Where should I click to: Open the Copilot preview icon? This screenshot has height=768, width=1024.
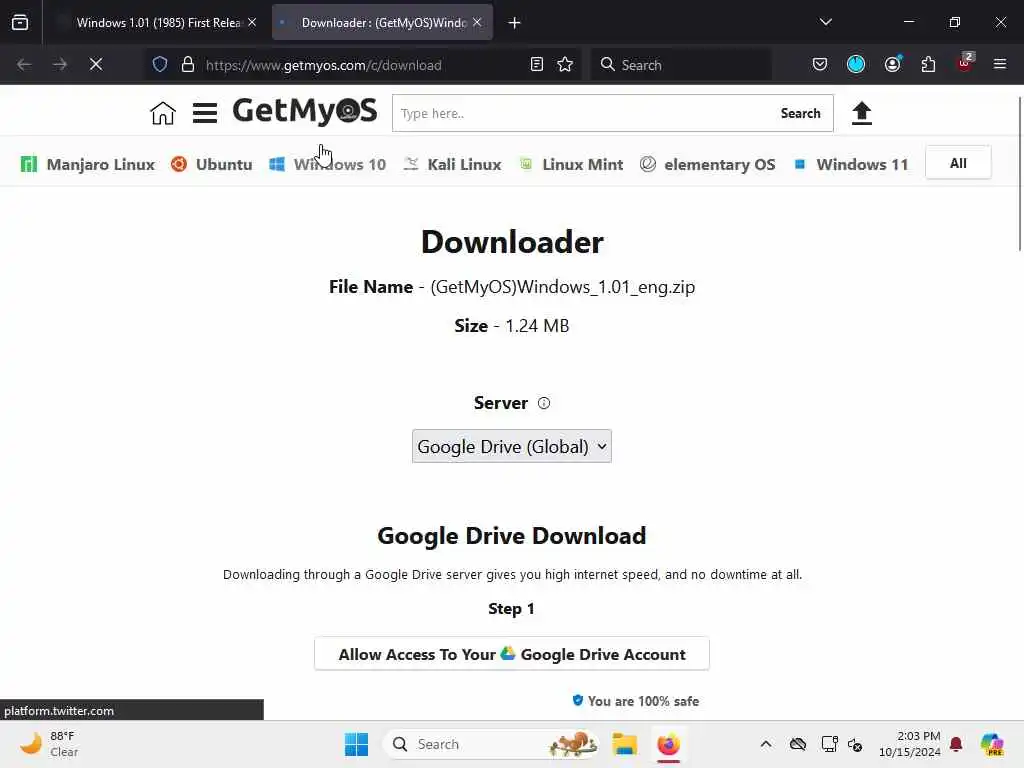[992, 744]
